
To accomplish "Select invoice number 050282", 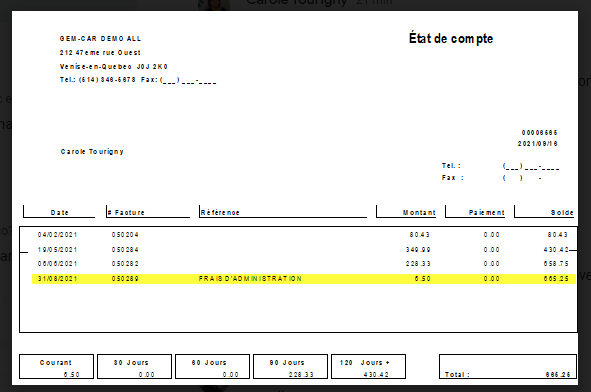I will pyautogui.click(x=125, y=264).
